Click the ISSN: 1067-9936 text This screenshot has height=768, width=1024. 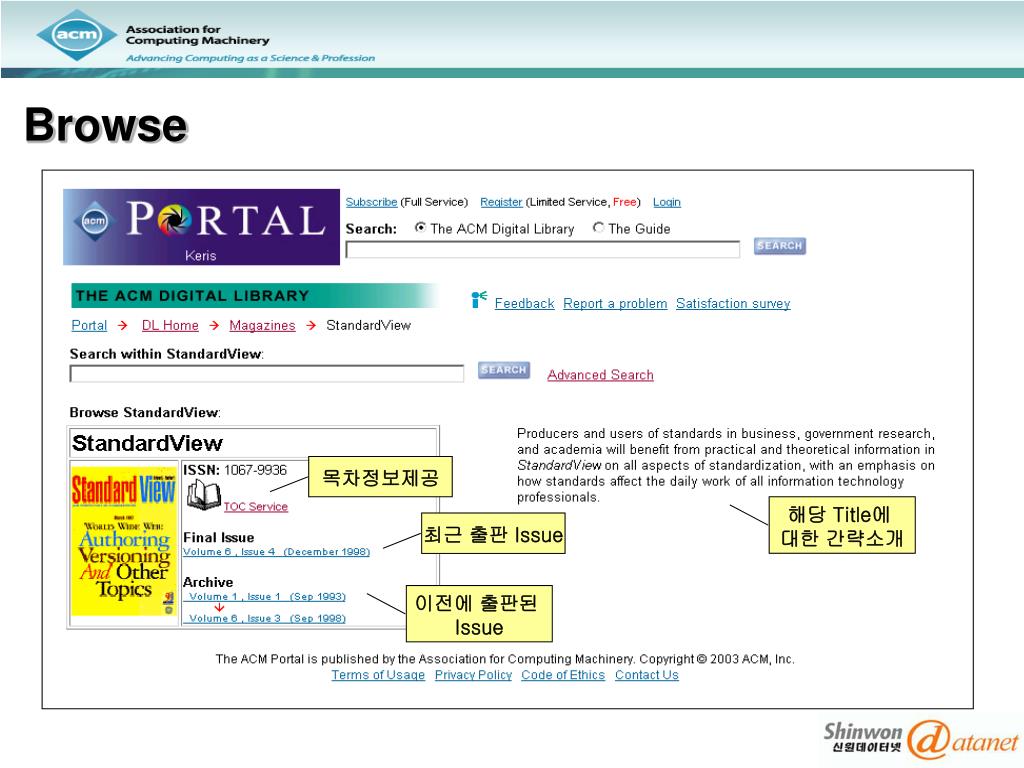click(x=234, y=470)
